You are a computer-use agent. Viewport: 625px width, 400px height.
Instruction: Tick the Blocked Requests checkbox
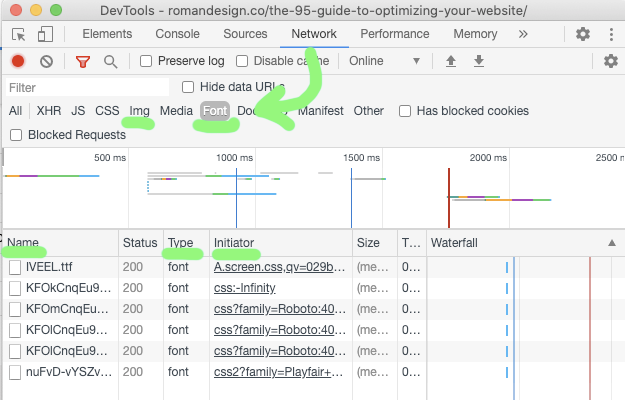click(16, 135)
